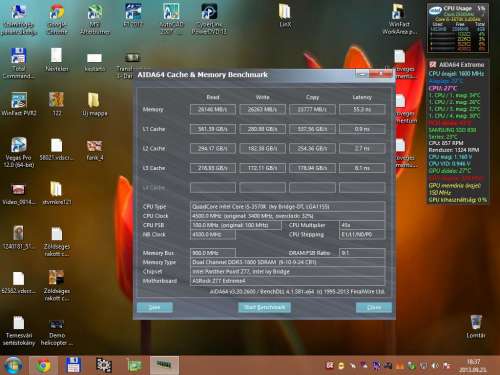
Task: Open CyberLink PowerDVD 12 desktop shortcut
Action: coord(209,19)
